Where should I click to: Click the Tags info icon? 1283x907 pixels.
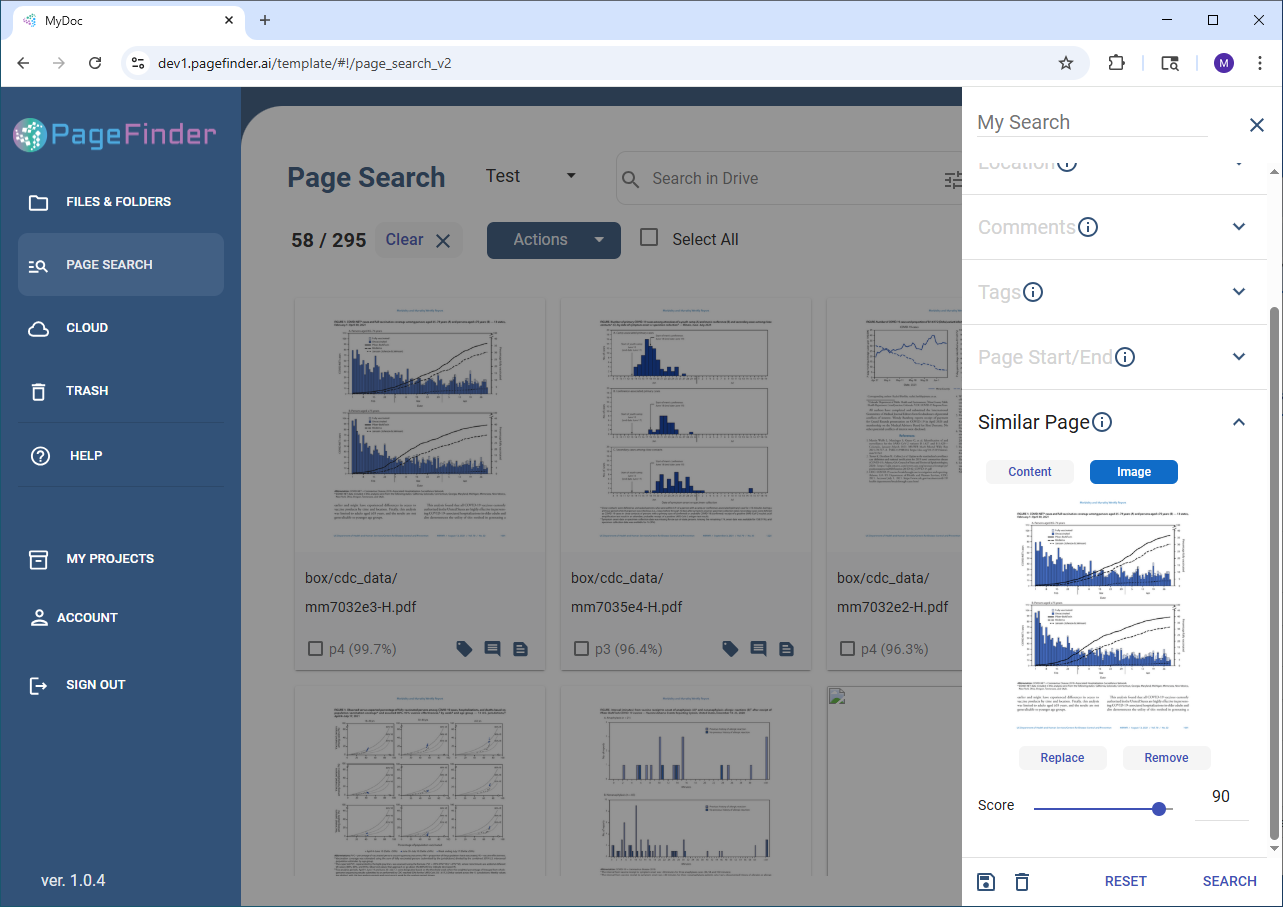pyautogui.click(x=1033, y=292)
